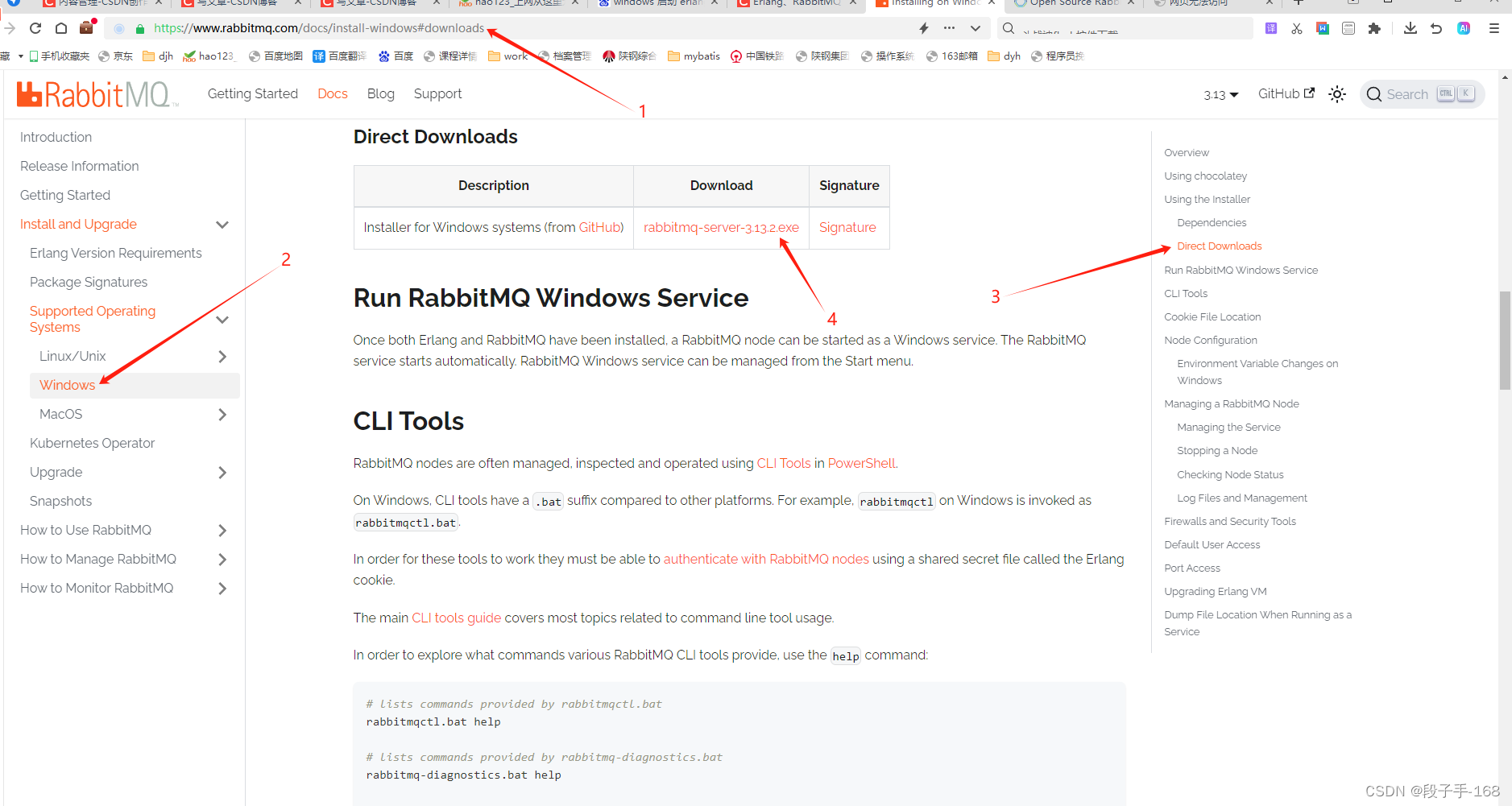Open the GitHub link in installer description
The width and height of the screenshot is (1512, 806).
coord(599,227)
